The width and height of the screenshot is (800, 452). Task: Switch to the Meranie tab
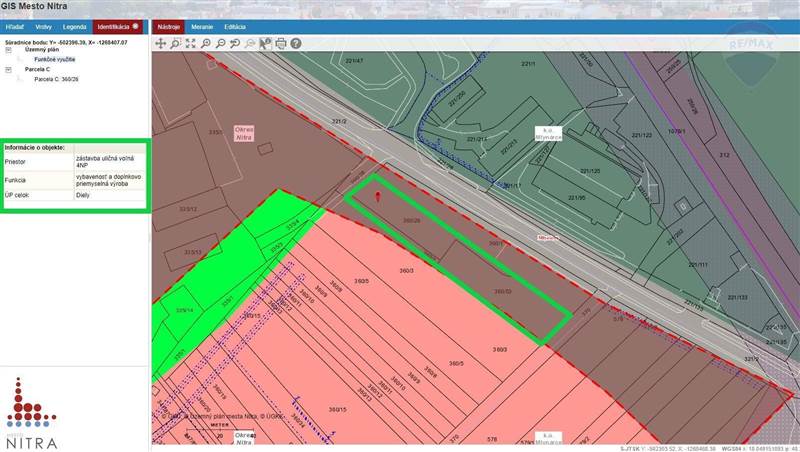pos(202,27)
